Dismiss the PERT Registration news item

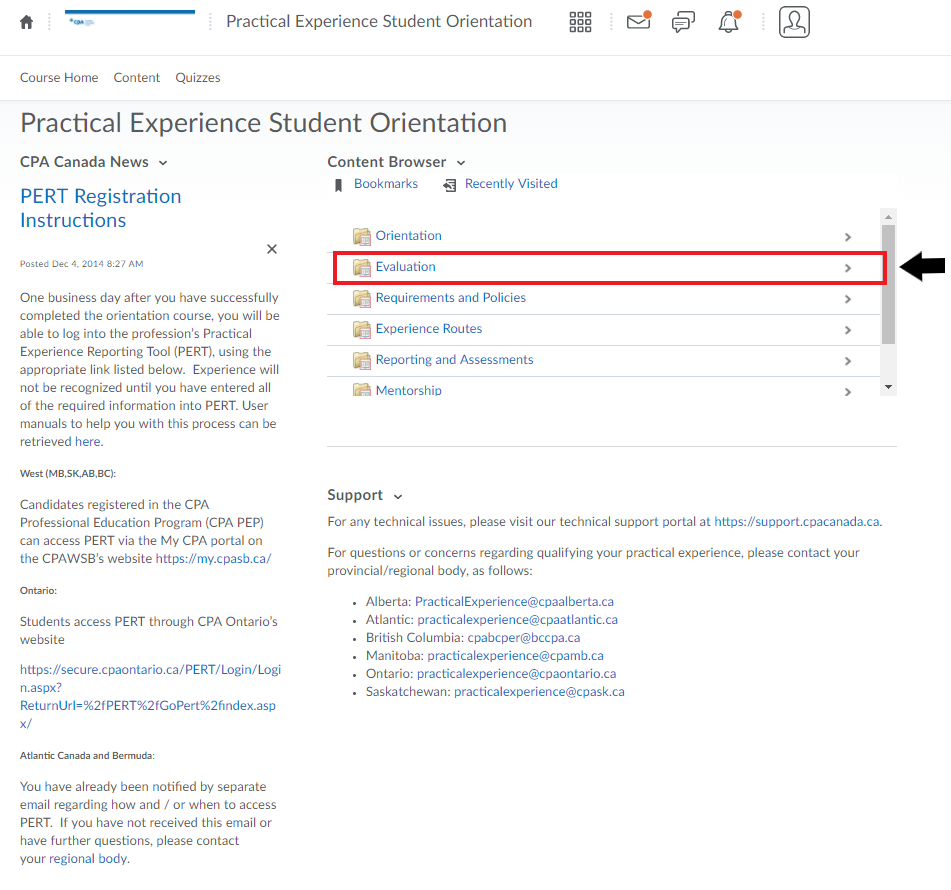click(272, 249)
